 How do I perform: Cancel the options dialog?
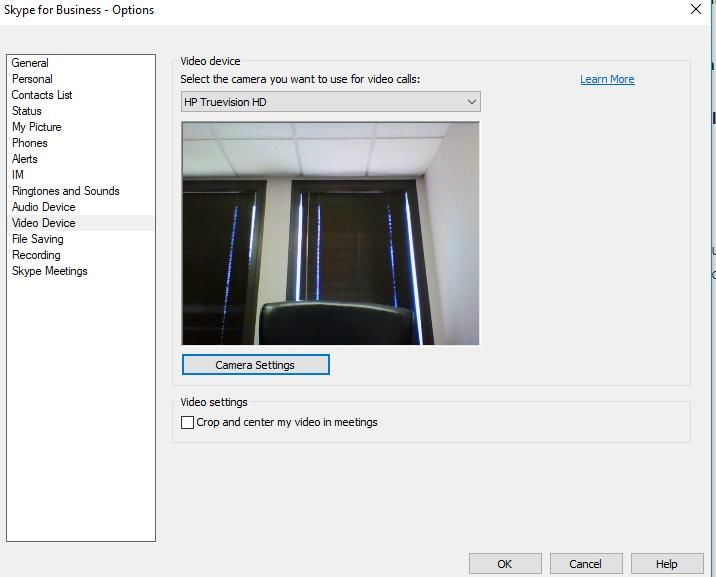coord(586,564)
